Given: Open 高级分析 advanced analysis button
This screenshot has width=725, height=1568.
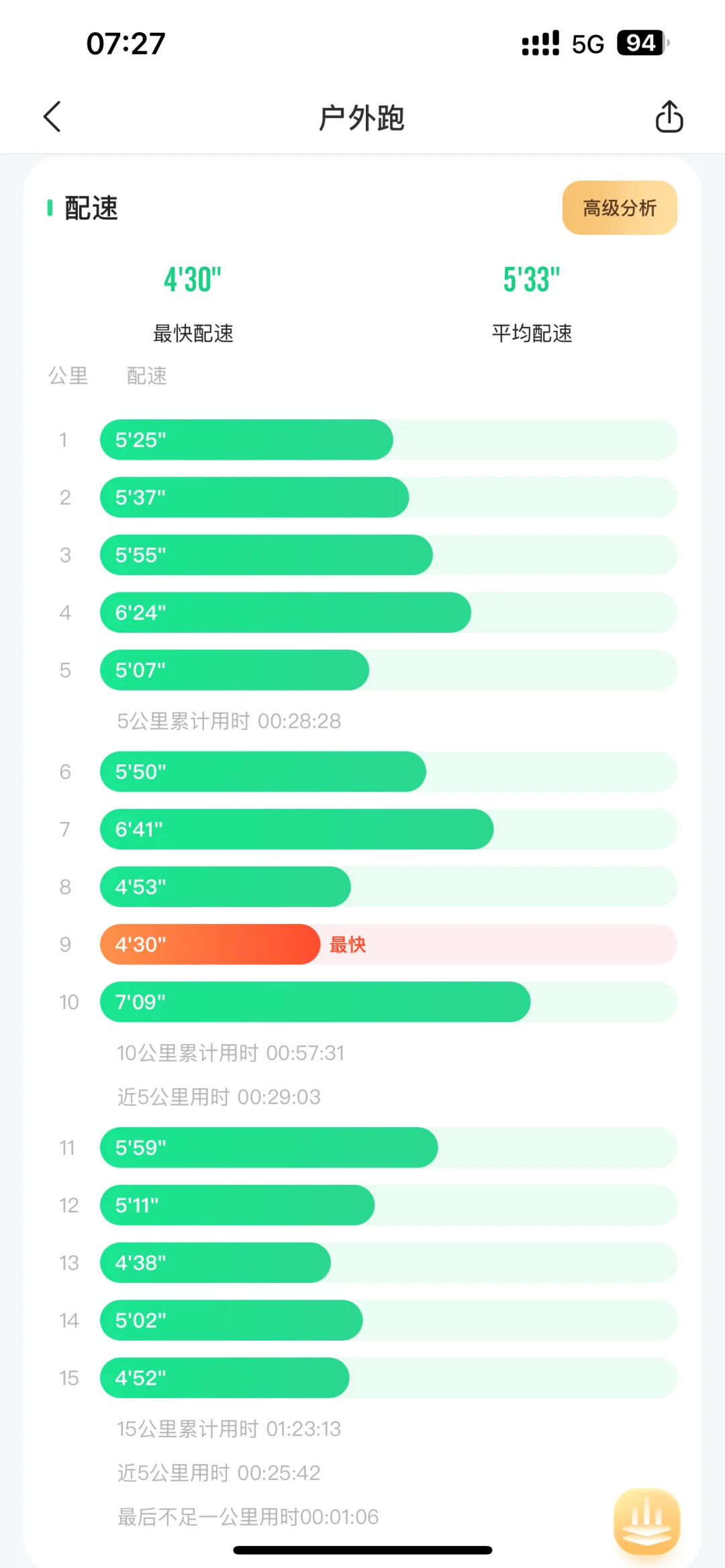Looking at the screenshot, I should [620, 208].
